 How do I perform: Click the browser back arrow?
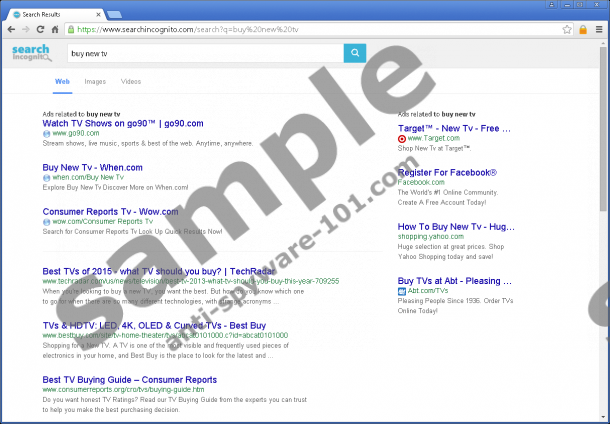(11, 29)
